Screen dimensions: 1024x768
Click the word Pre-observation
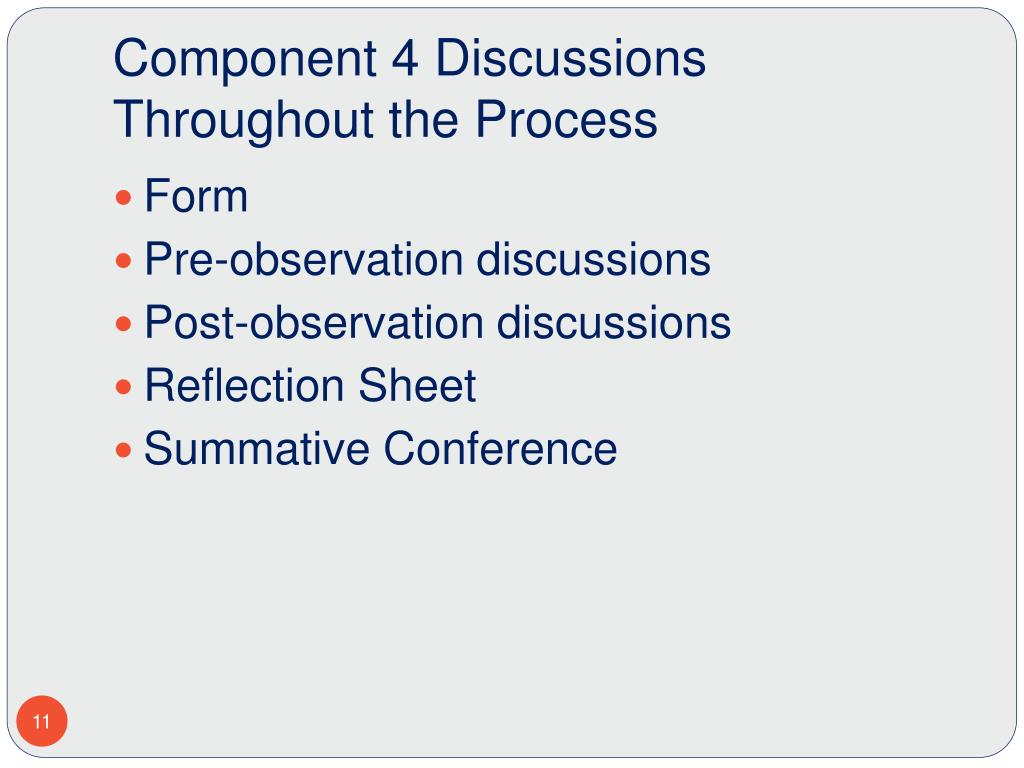(304, 259)
